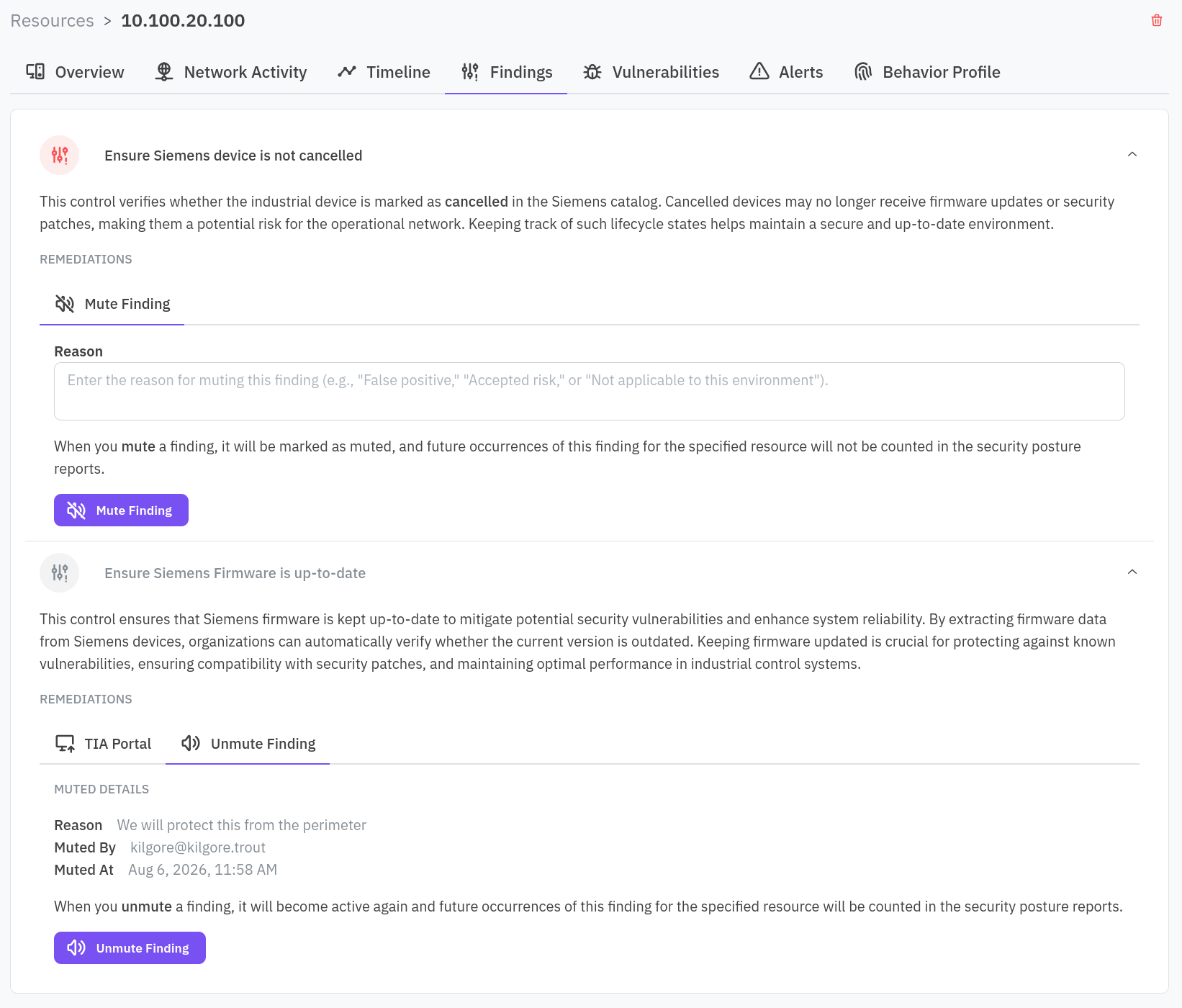Click speaker icon in Unmute Finding tab
This screenshot has height=1008, width=1182.
pyautogui.click(x=191, y=743)
